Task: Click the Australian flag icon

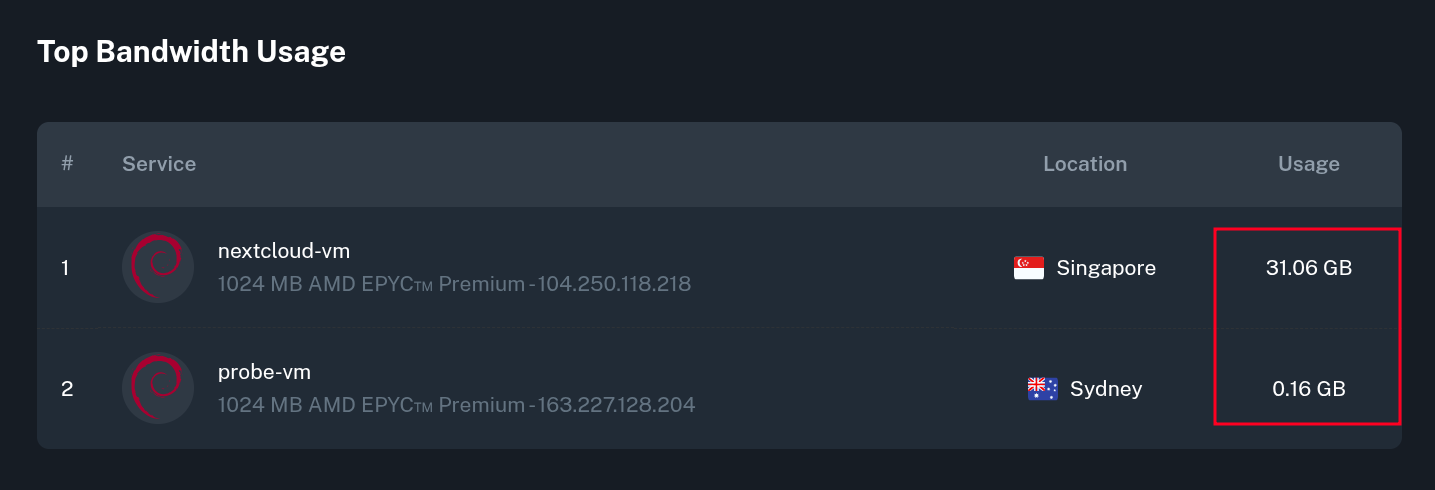Action: [1042, 389]
